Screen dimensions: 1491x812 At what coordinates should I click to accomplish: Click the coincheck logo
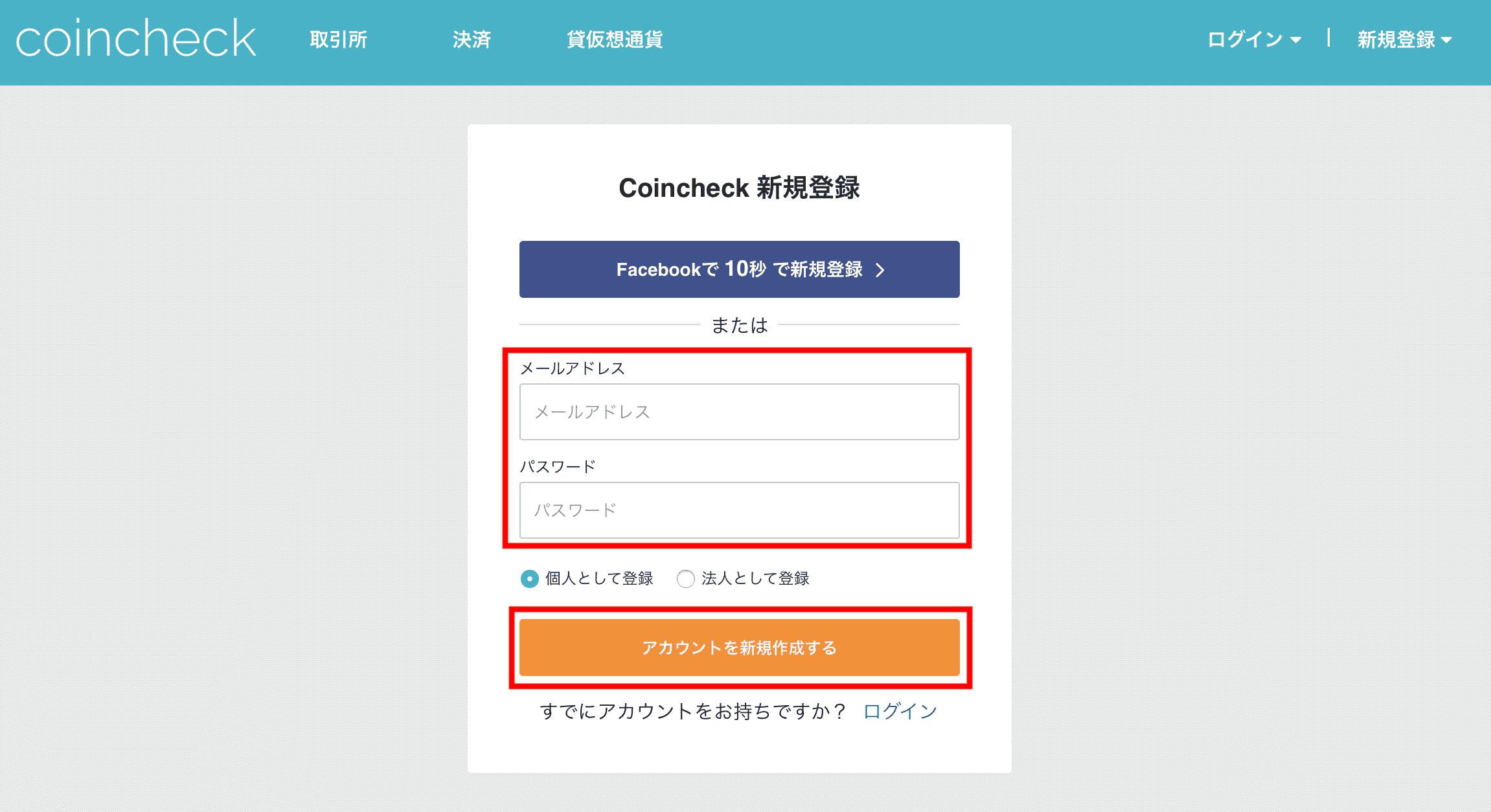136,39
